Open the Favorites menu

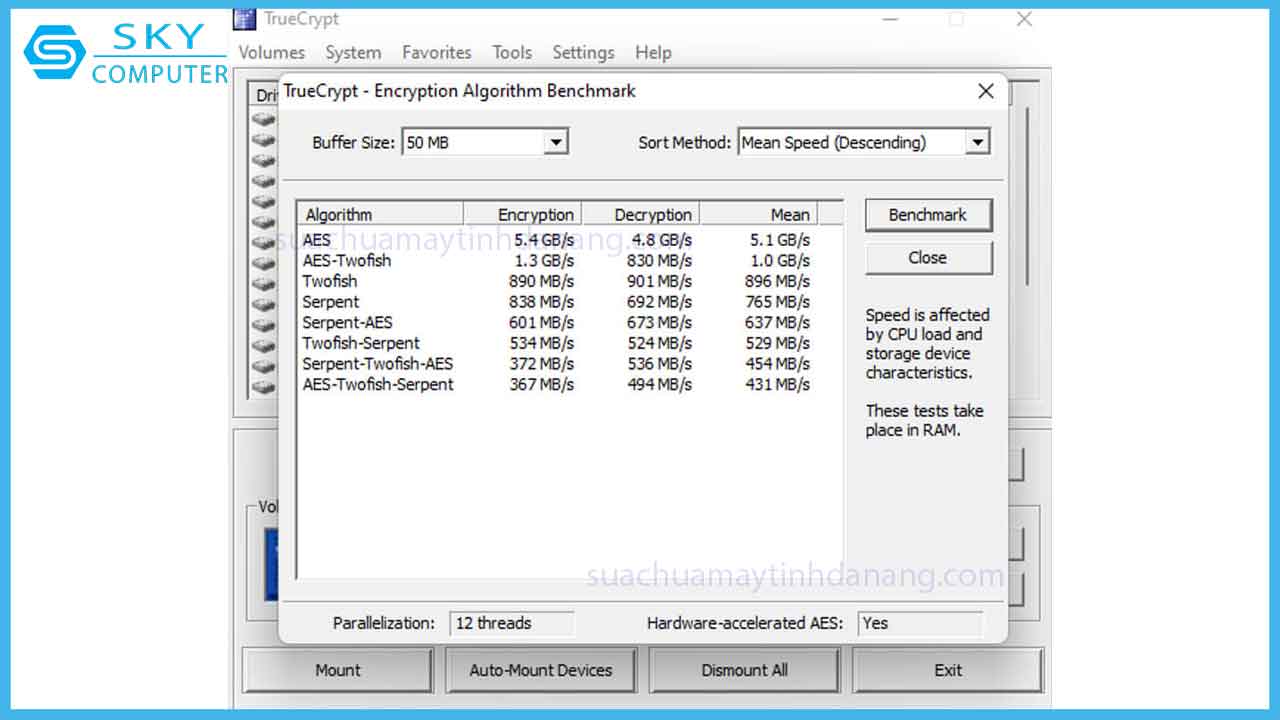pyautogui.click(x=436, y=52)
